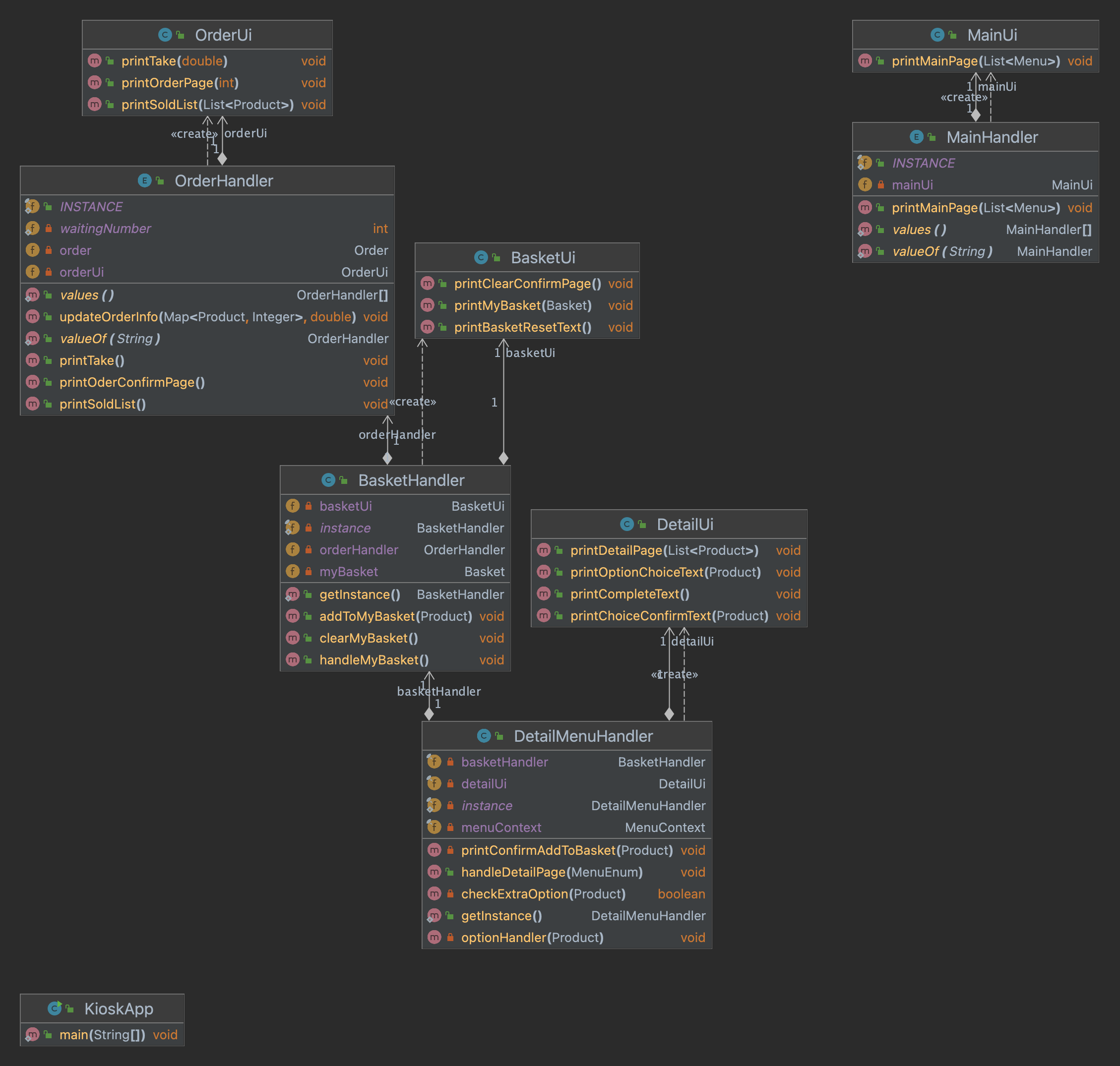Image resolution: width=1120 pixels, height=1066 pixels.
Task: Select the DetailUi class header
Action: pos(684,524)
